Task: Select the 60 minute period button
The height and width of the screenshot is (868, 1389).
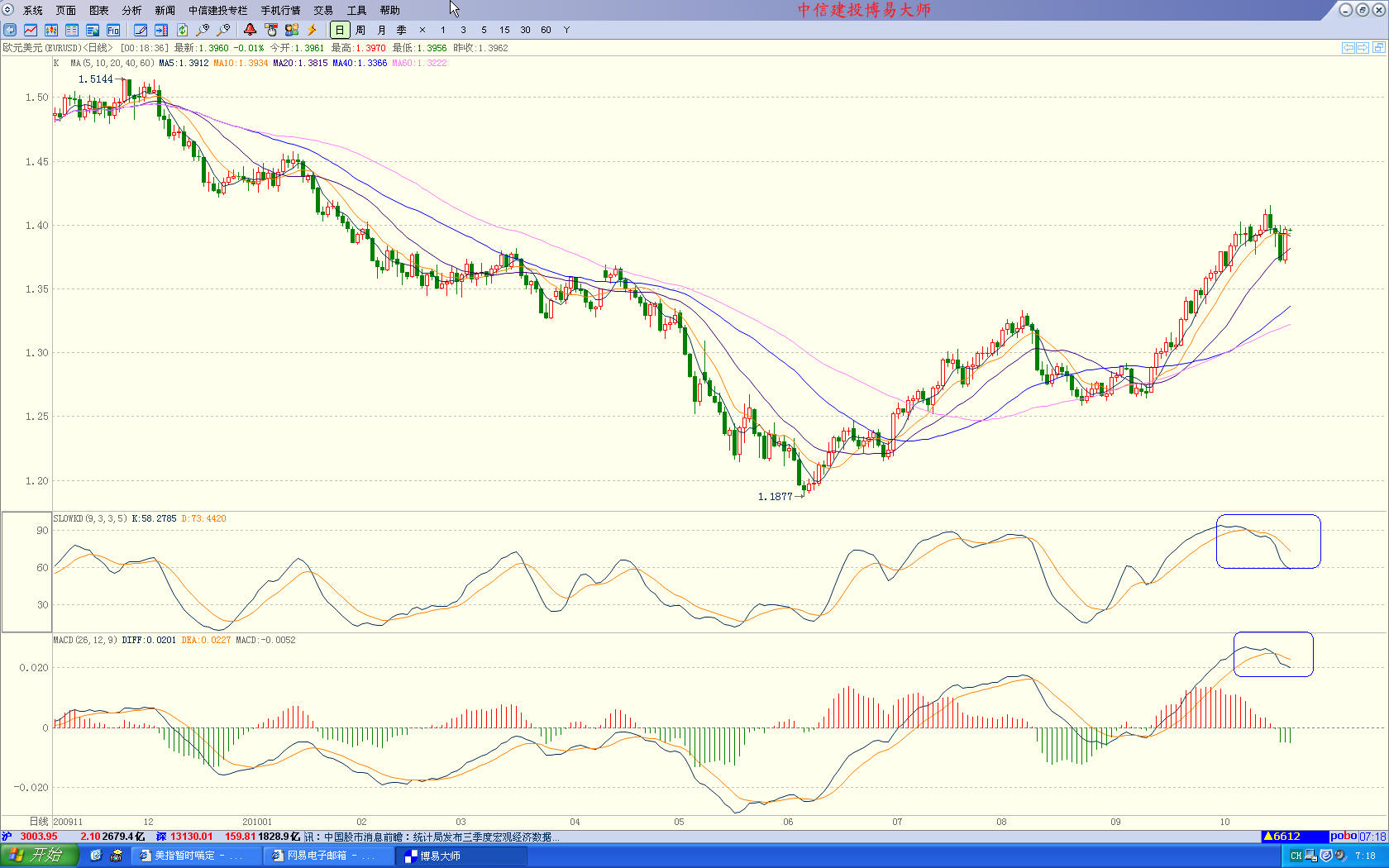Action: coord(546,30)
